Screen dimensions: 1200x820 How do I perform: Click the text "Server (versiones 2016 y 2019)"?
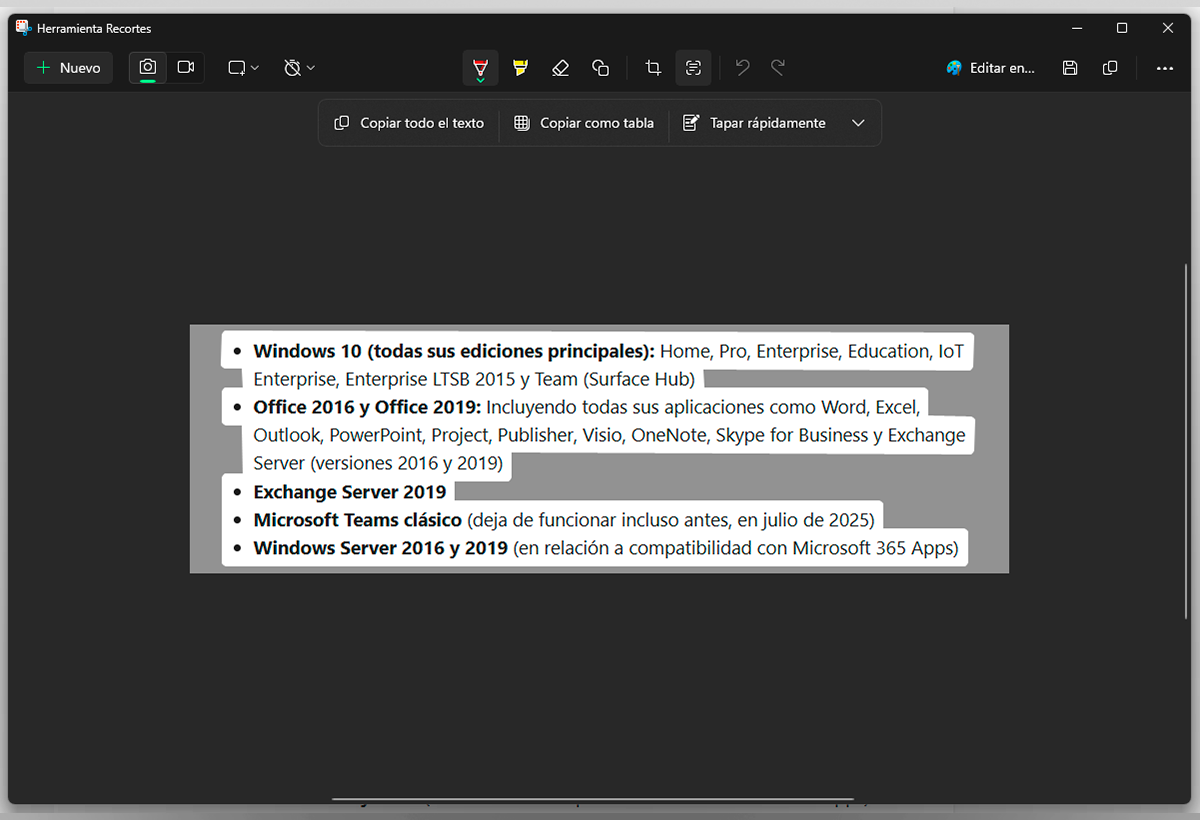tap(378, 463)
